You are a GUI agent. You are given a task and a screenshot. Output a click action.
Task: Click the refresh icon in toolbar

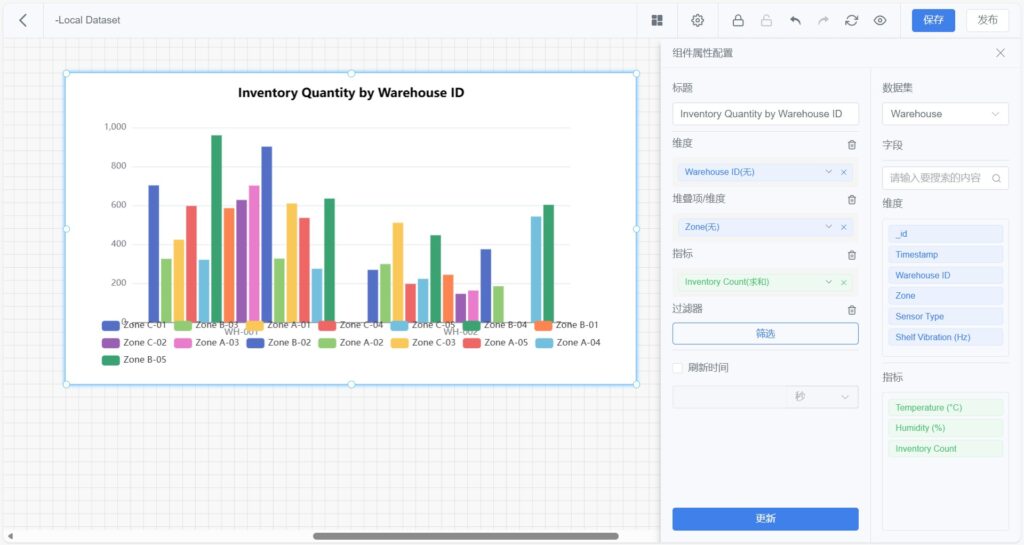(851, 20)
